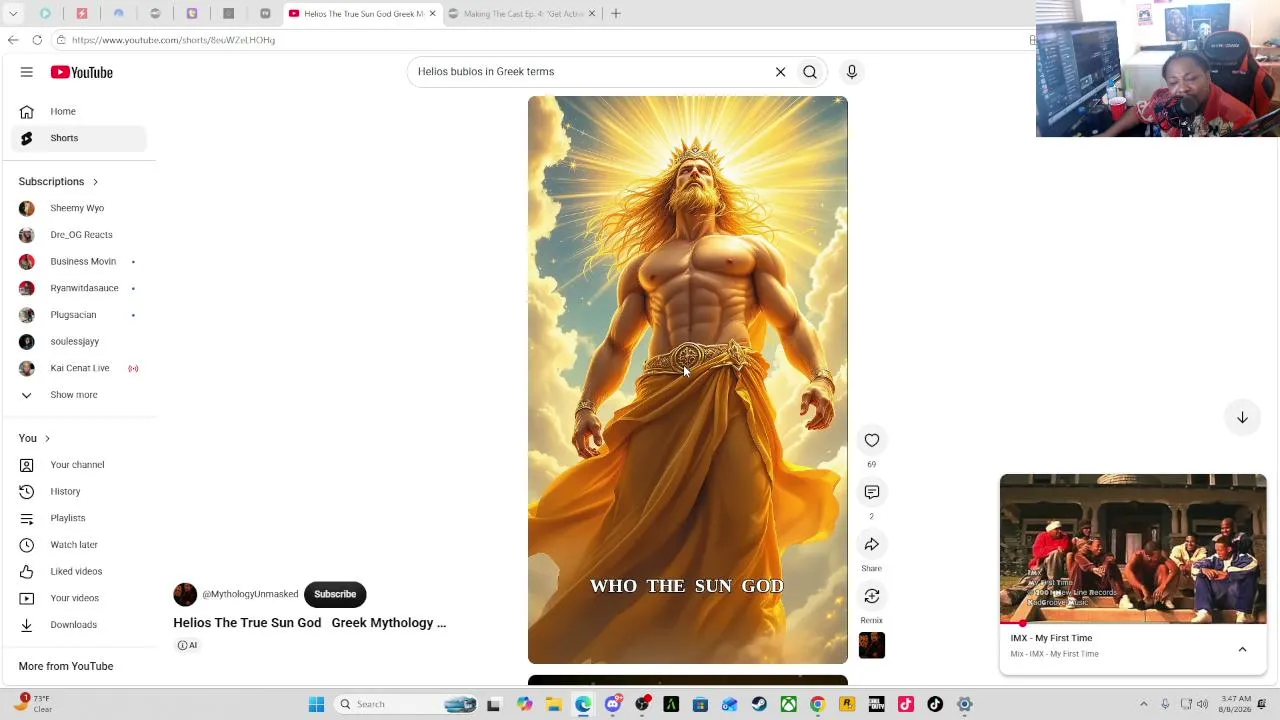Screen dimensions: 1280x720
Task: Focus the browser address bar URL
Action: [173, 40]
